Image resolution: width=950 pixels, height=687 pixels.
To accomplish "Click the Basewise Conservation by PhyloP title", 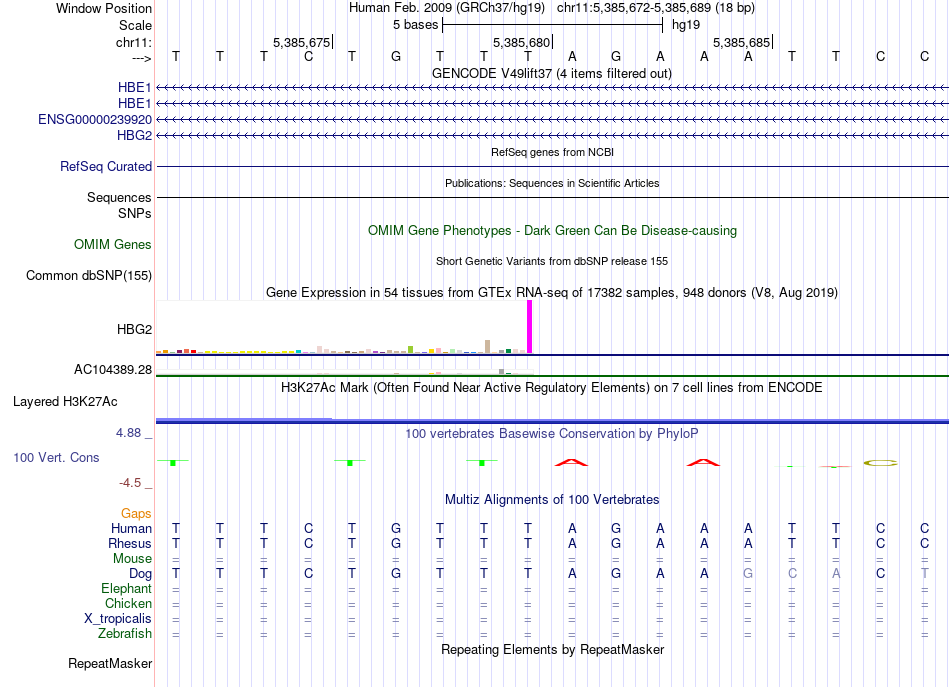I will [552, 433].
